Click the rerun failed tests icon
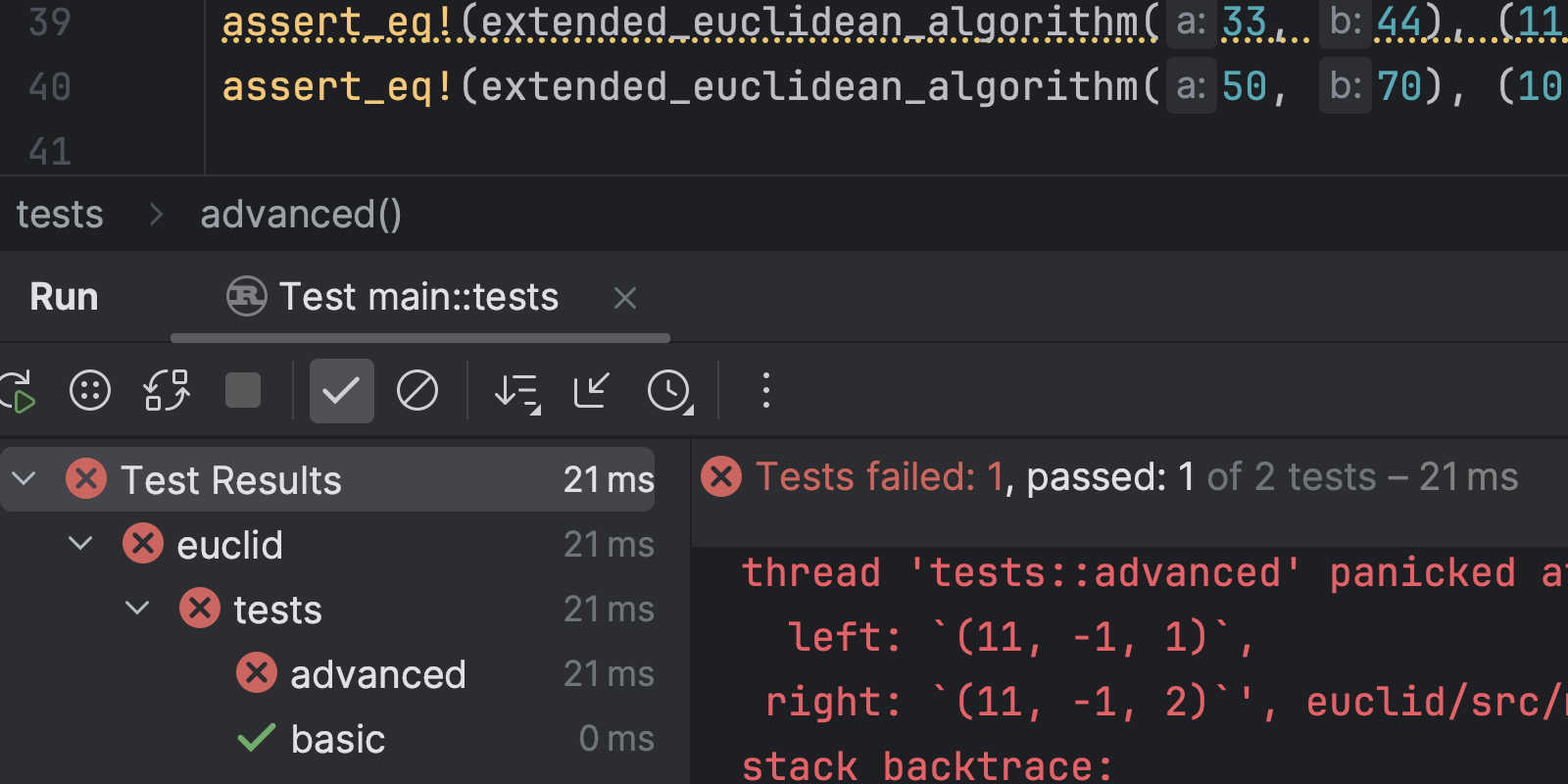 [x=90, y=391]
